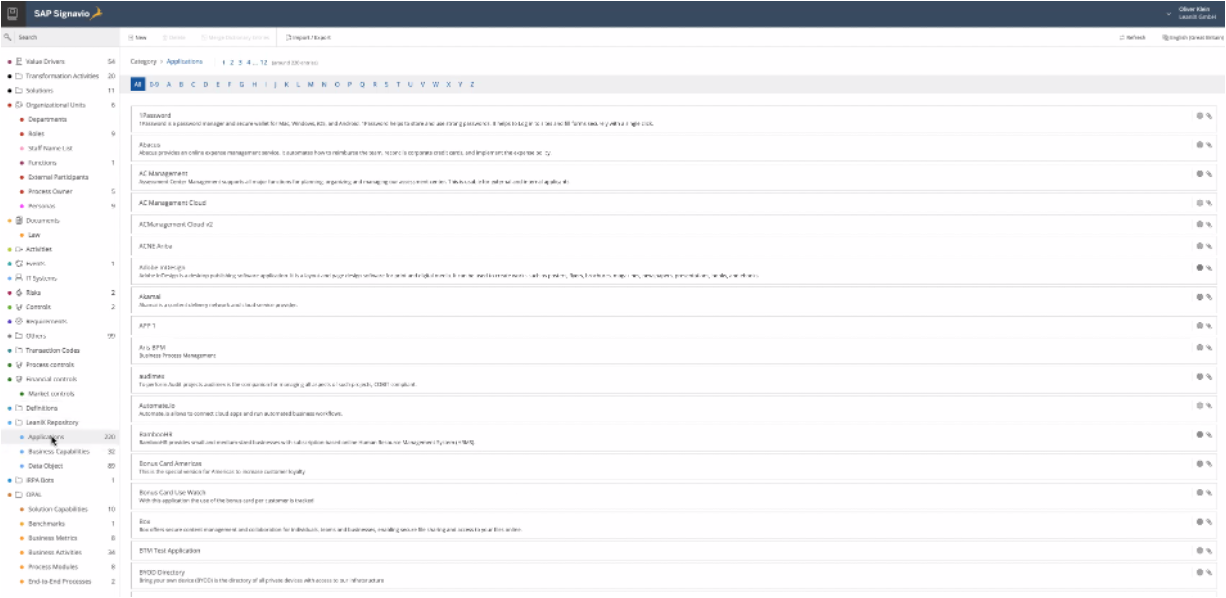Click the edit pencil for APP 1
This screenshot has width=1226, height=598.
tap(1209, 326)
